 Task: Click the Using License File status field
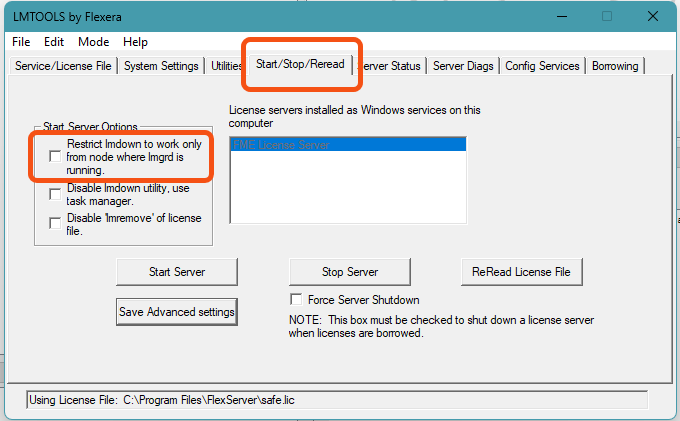(x=337, y=400)
